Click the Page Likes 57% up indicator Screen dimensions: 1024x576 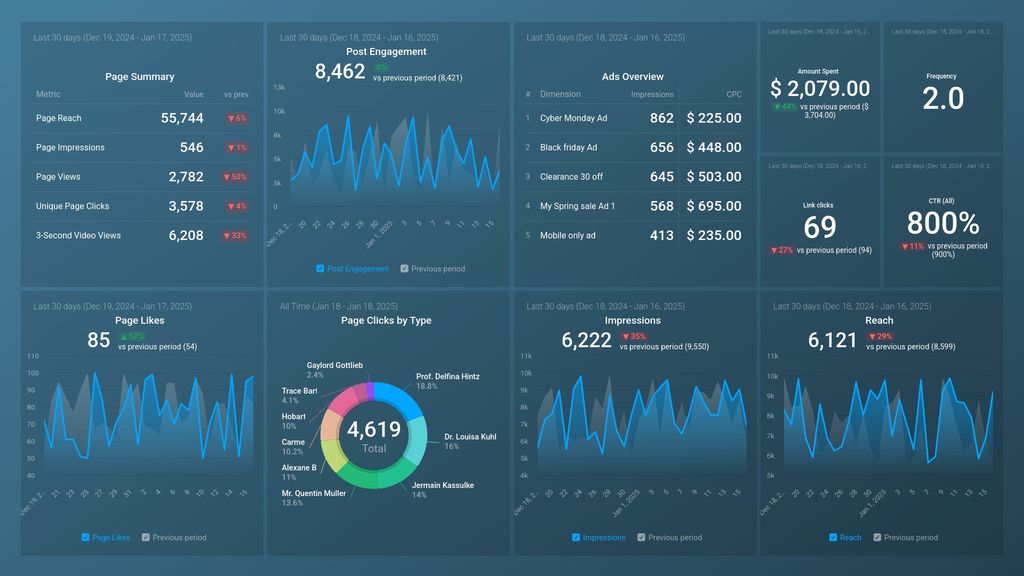tap(132, 336)
